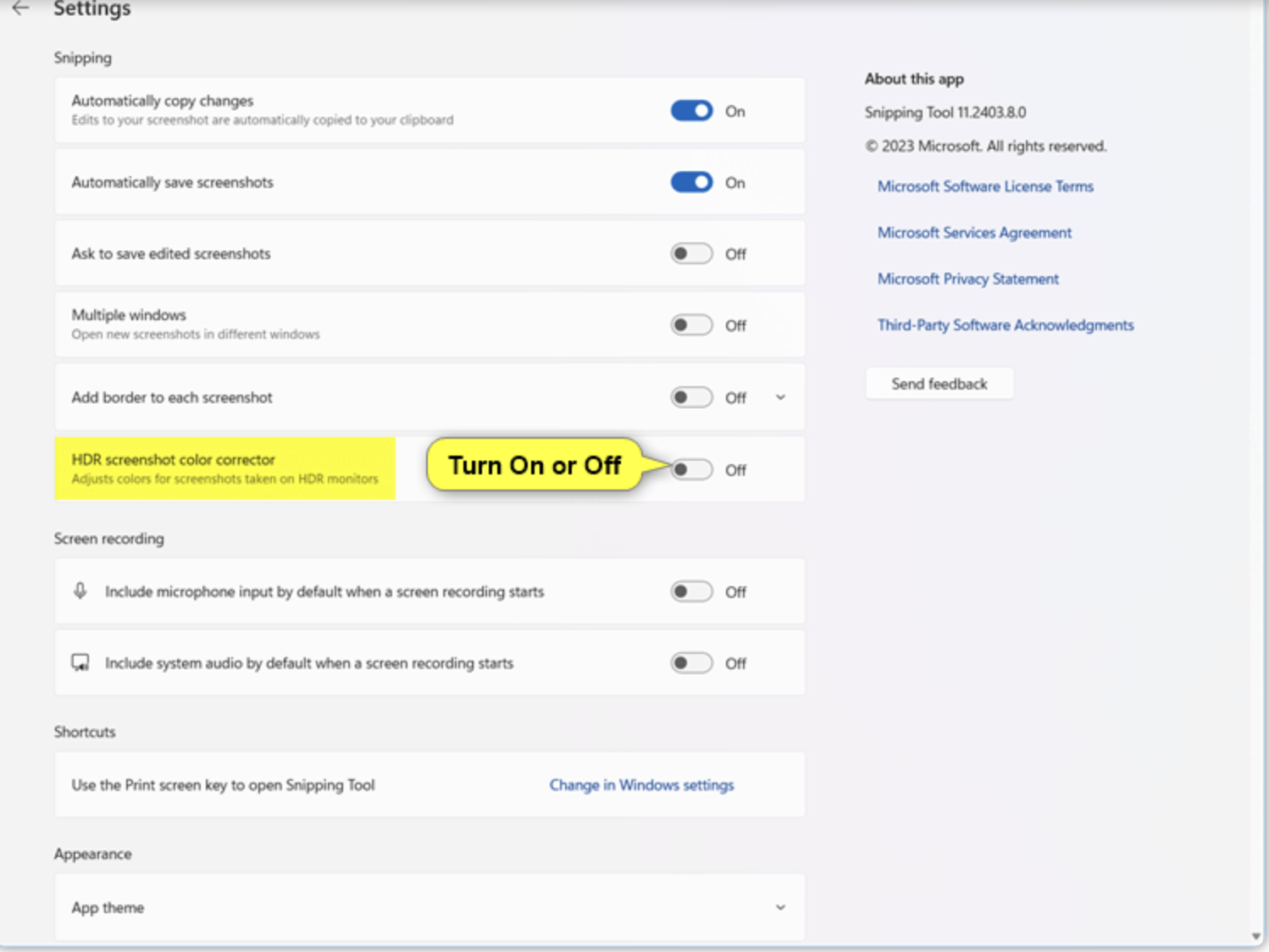Turn off Automatically copy changes toggle
The width and height of the screenshot is (1269, 952).
click(x=691, y=111)
